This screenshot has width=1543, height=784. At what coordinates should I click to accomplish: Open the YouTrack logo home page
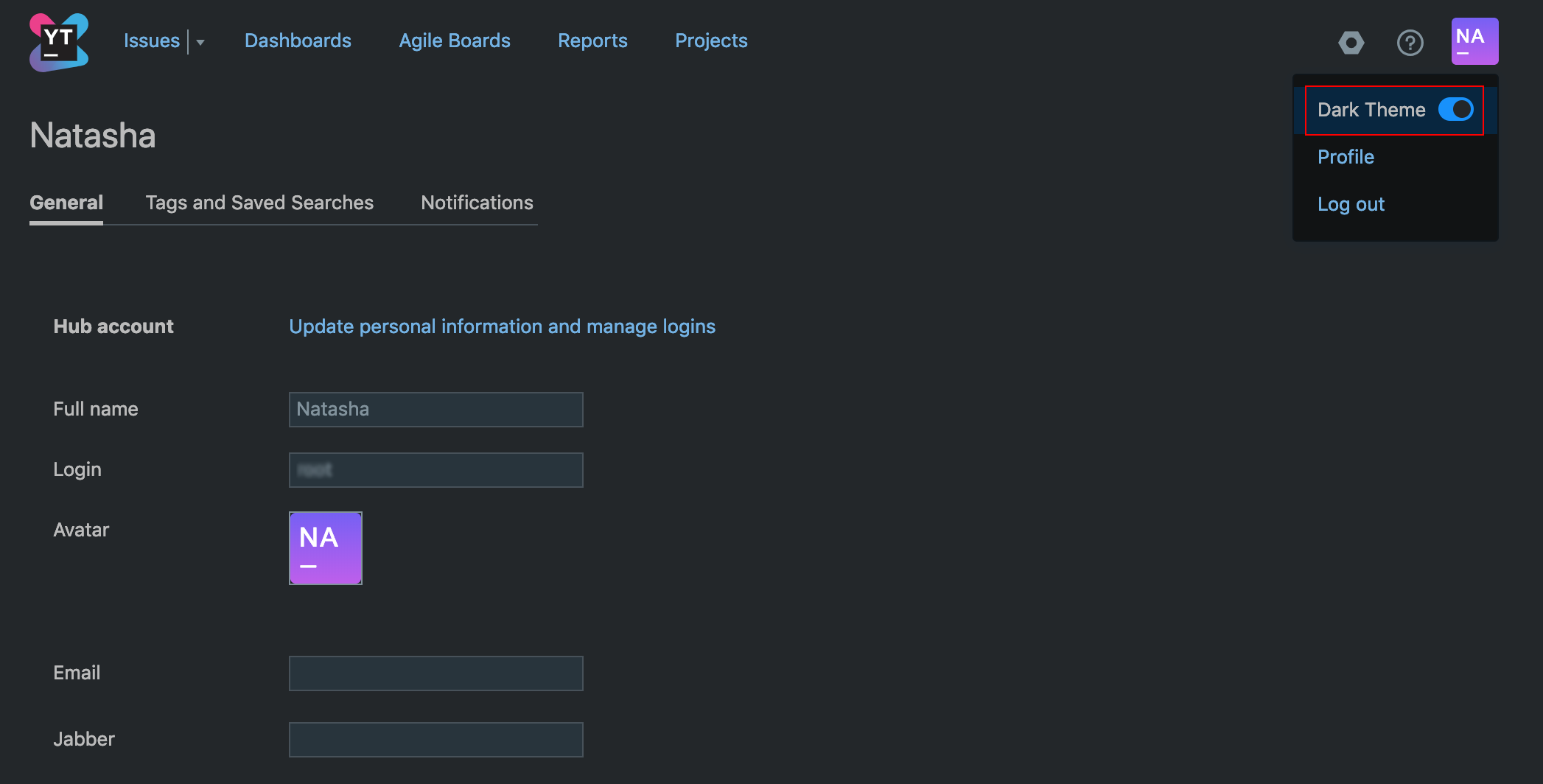[59, 41]
